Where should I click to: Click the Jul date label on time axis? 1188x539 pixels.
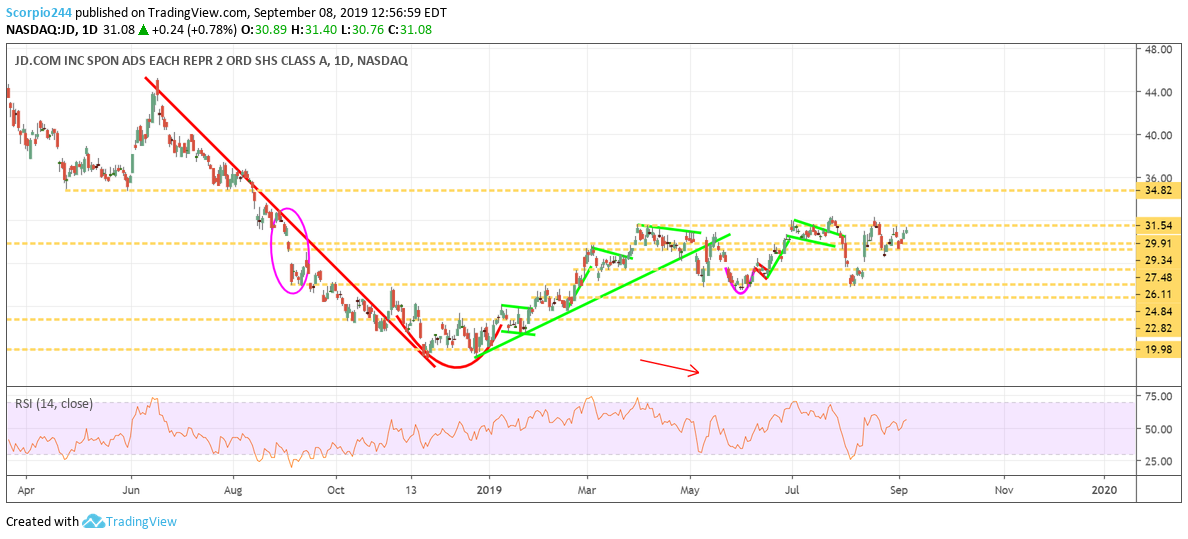[x=792, y=490]
